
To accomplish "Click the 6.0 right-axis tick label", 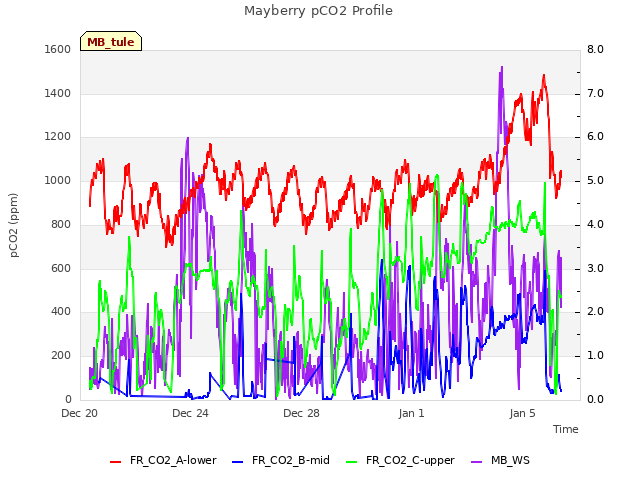I will click(595, 137).
